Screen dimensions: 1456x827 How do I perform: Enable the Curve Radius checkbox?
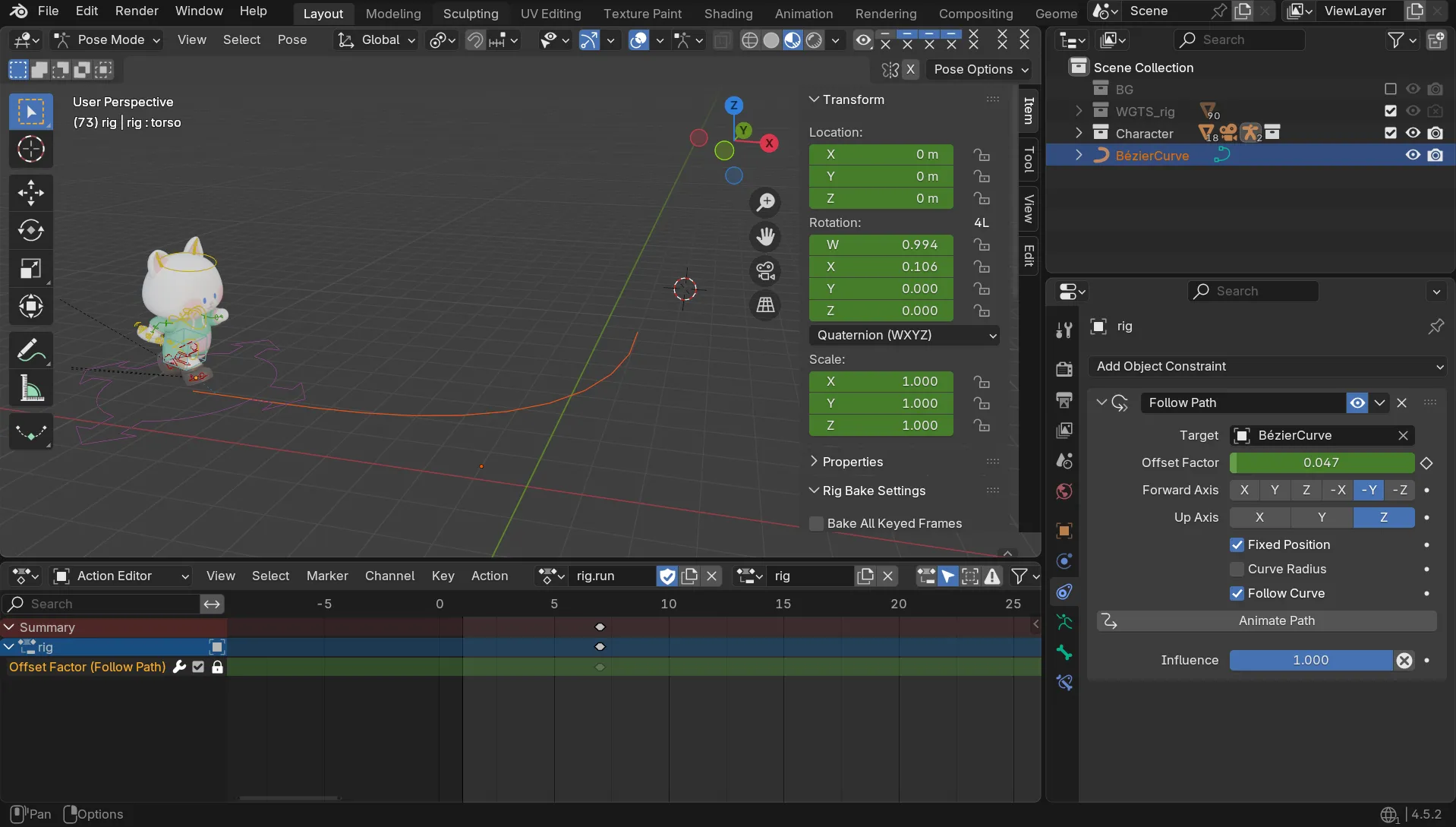point(1237,570)
